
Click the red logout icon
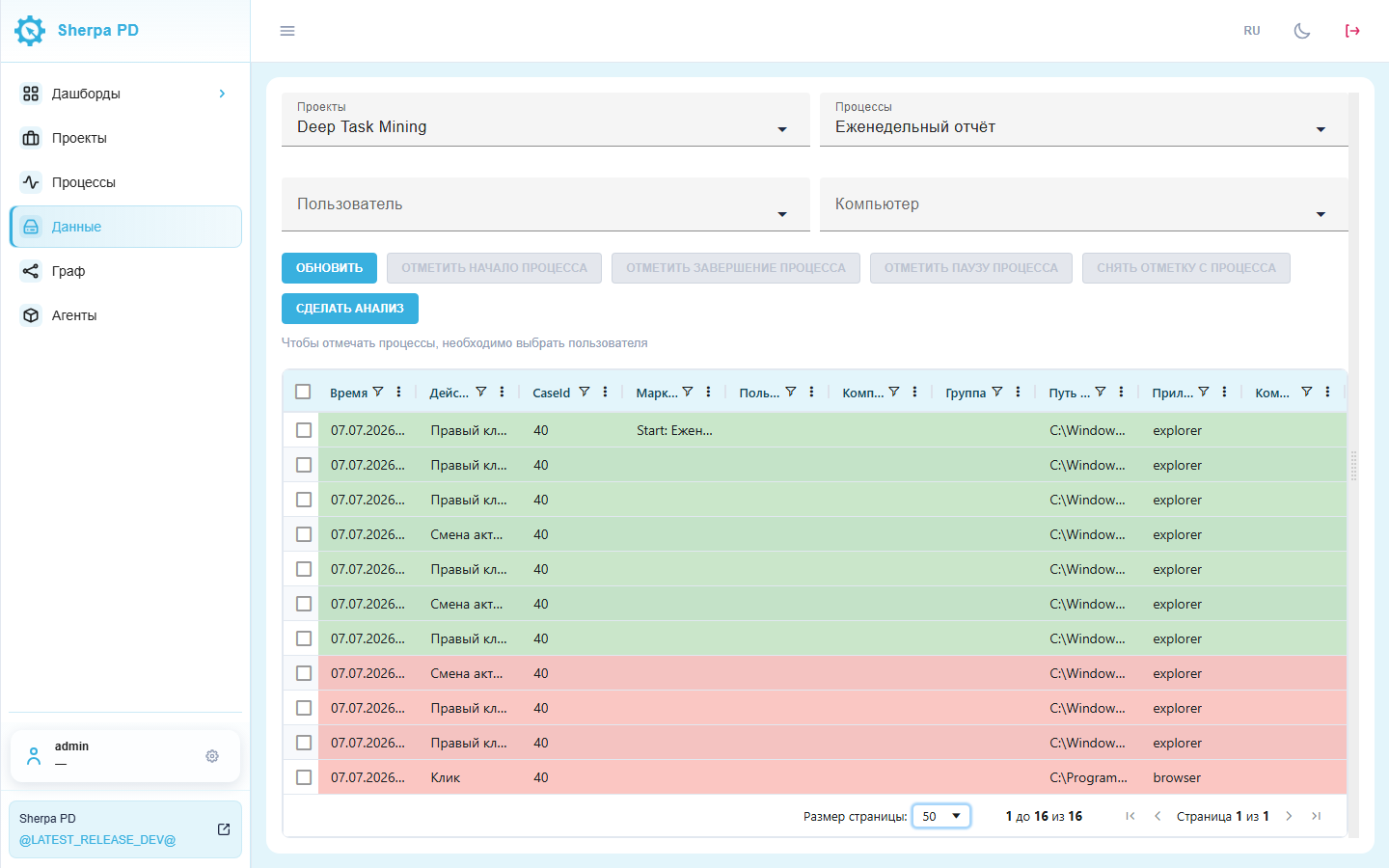point(1352,31)
